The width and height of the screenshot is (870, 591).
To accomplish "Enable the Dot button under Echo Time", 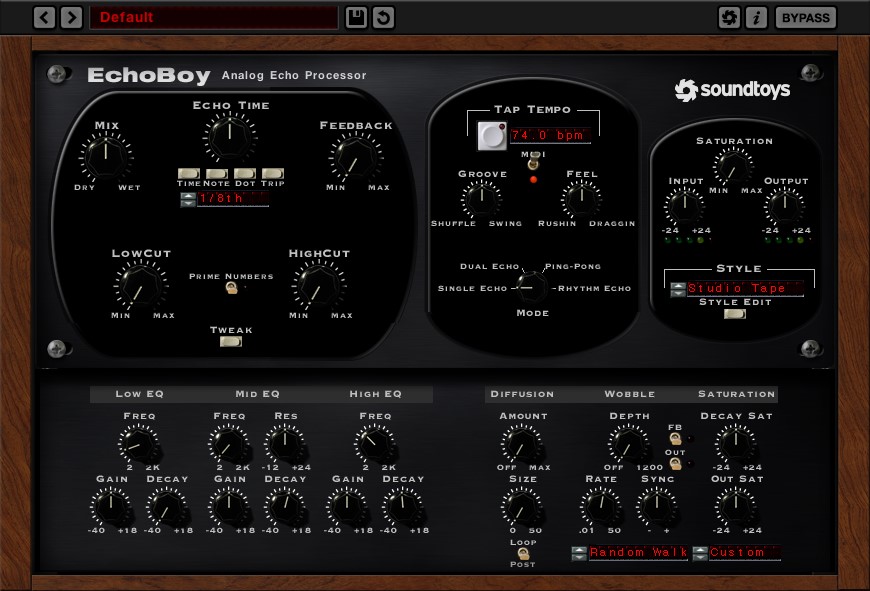I will tap(245, 174).
